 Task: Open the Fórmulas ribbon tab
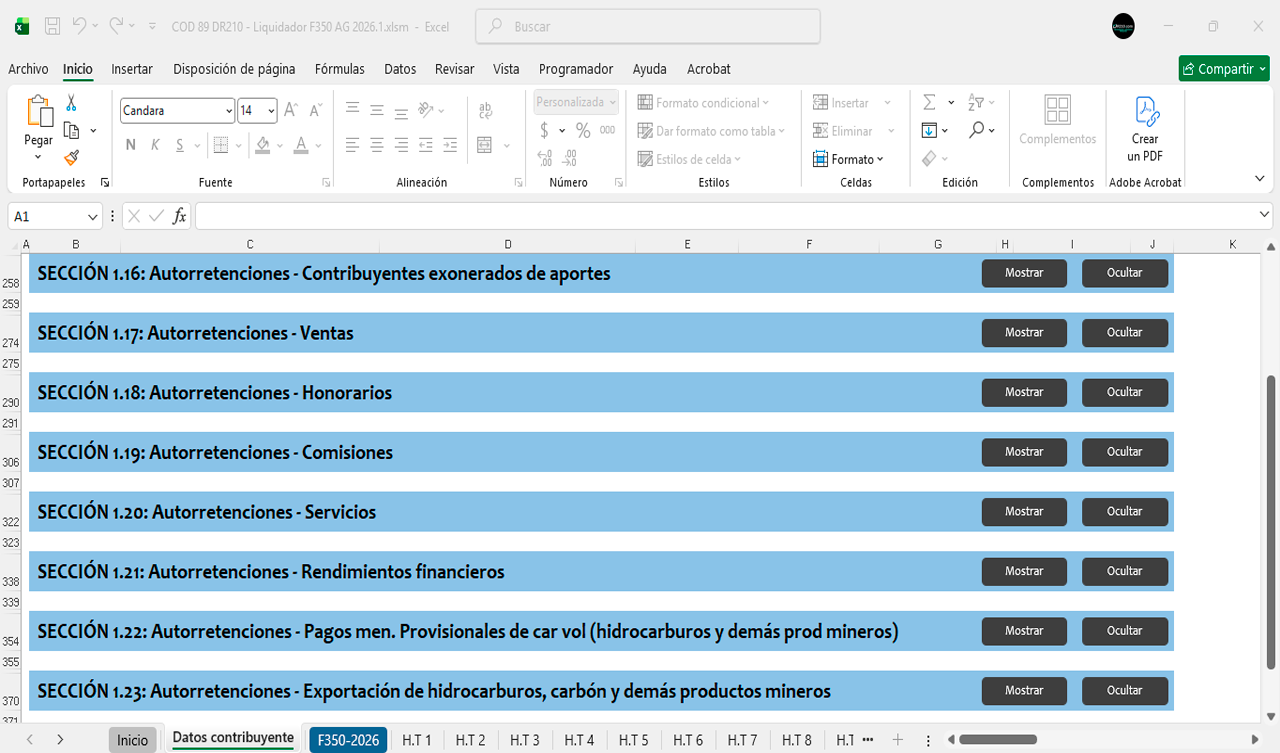pos(339,69)
